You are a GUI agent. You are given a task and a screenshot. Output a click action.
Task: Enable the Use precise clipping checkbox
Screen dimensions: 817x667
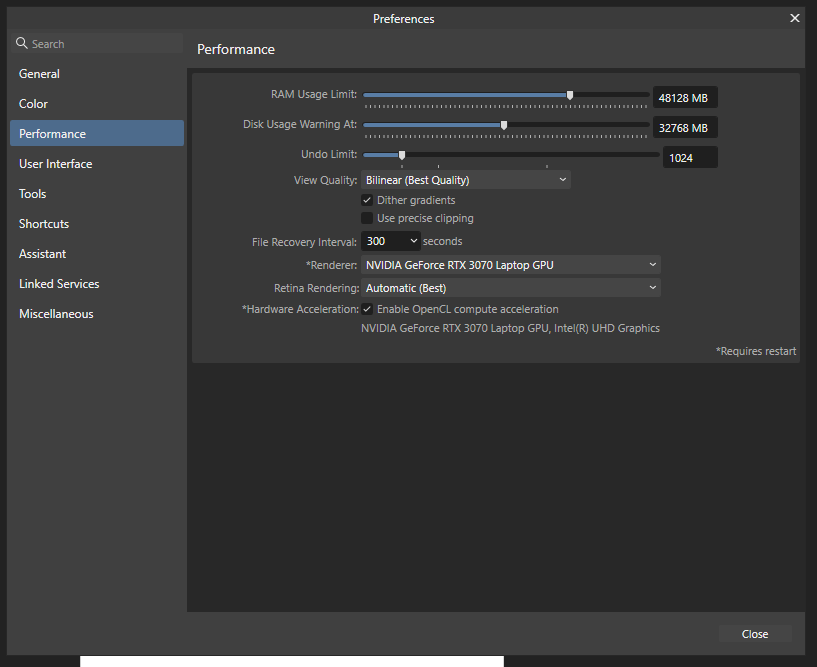tap(367, 218)
